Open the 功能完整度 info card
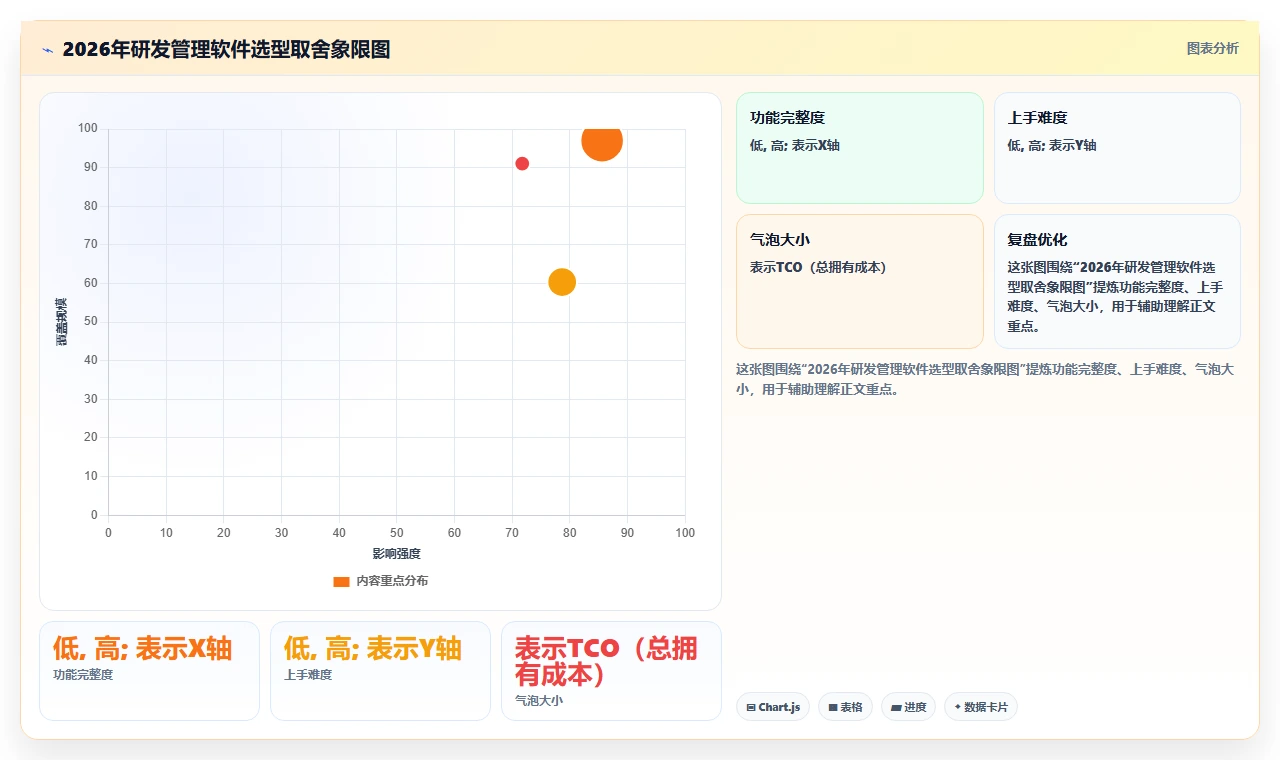The height and width of the screenshot is (760, 1280). [x=860, y=148]
